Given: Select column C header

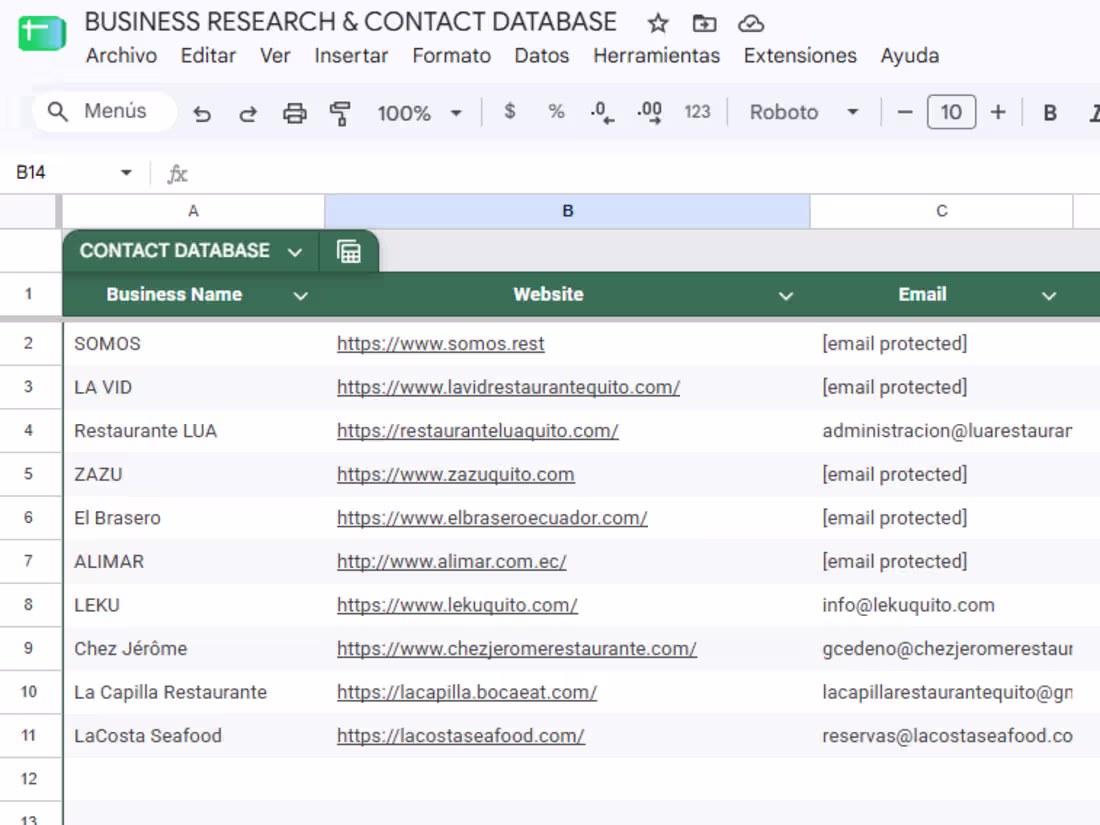Looking at the screenshot, I should tap(941, 211).
